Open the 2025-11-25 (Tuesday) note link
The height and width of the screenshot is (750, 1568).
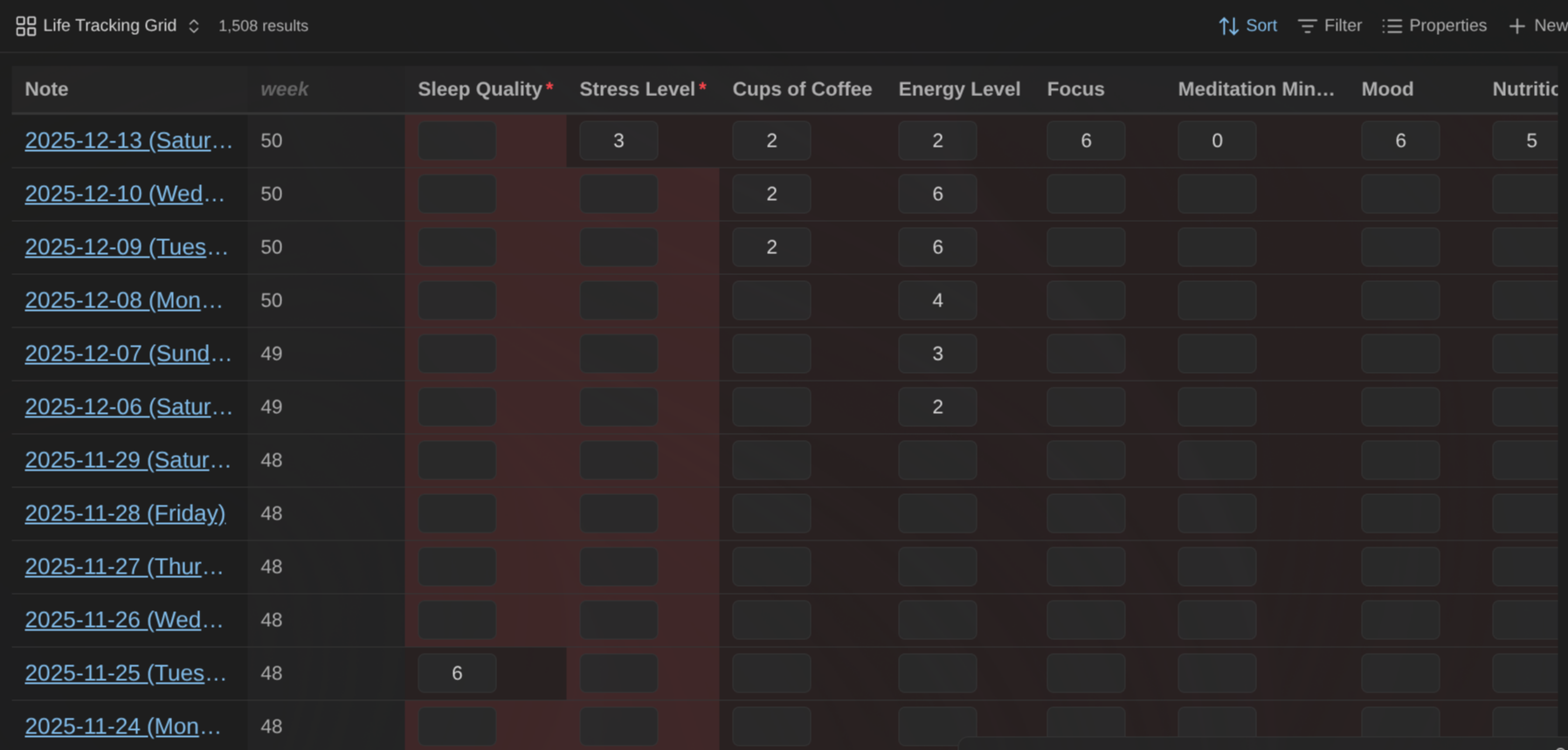126,673
